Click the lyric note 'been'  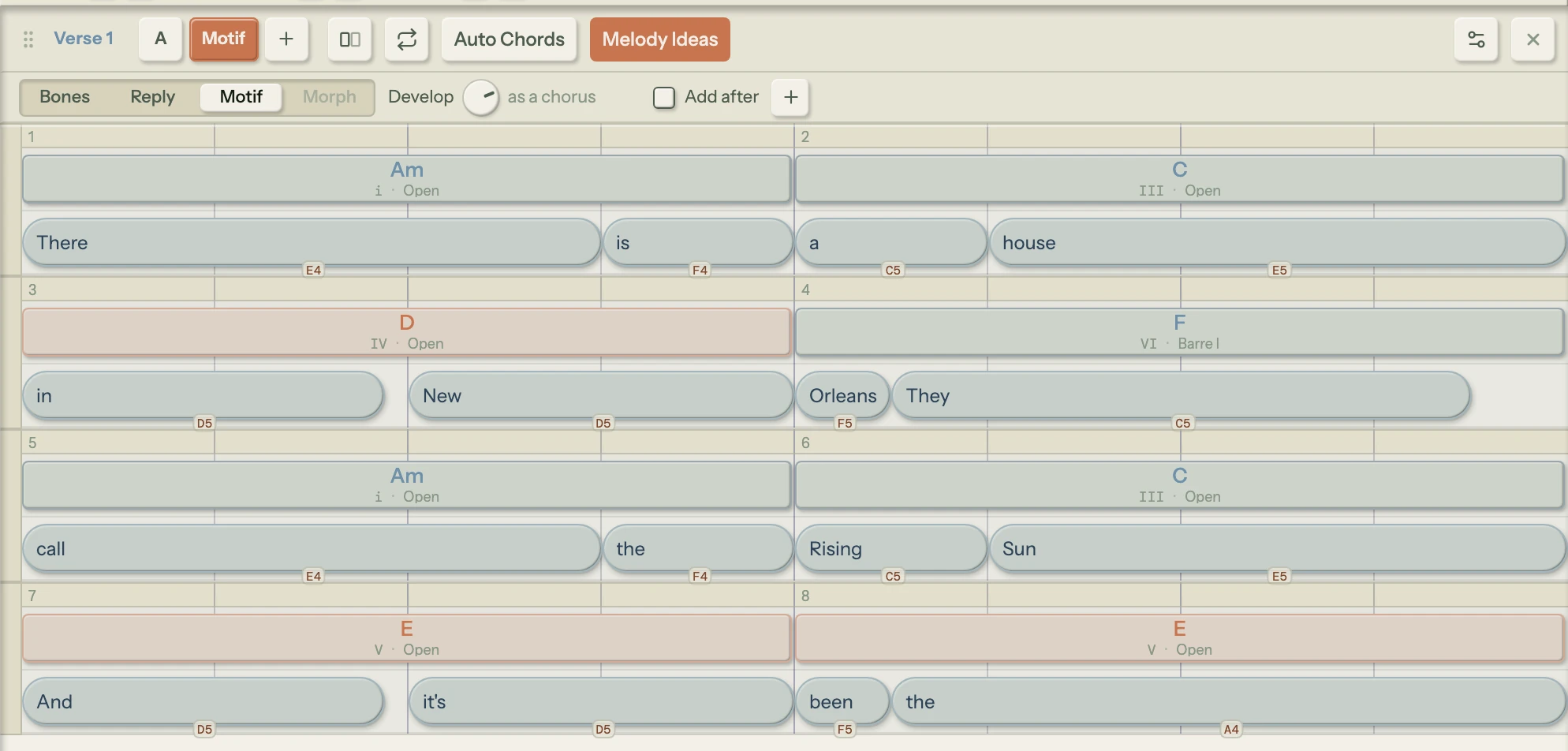[x=842, y=701]
